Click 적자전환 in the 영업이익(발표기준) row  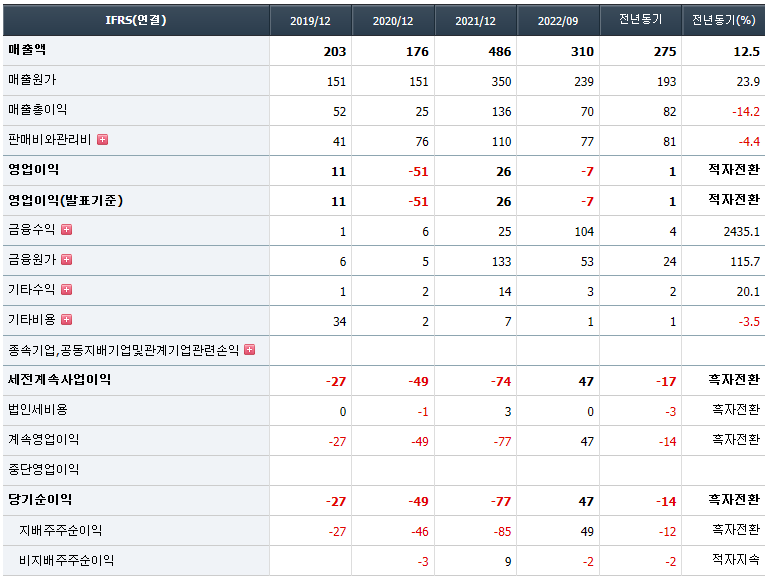click(x=734, y=200)
